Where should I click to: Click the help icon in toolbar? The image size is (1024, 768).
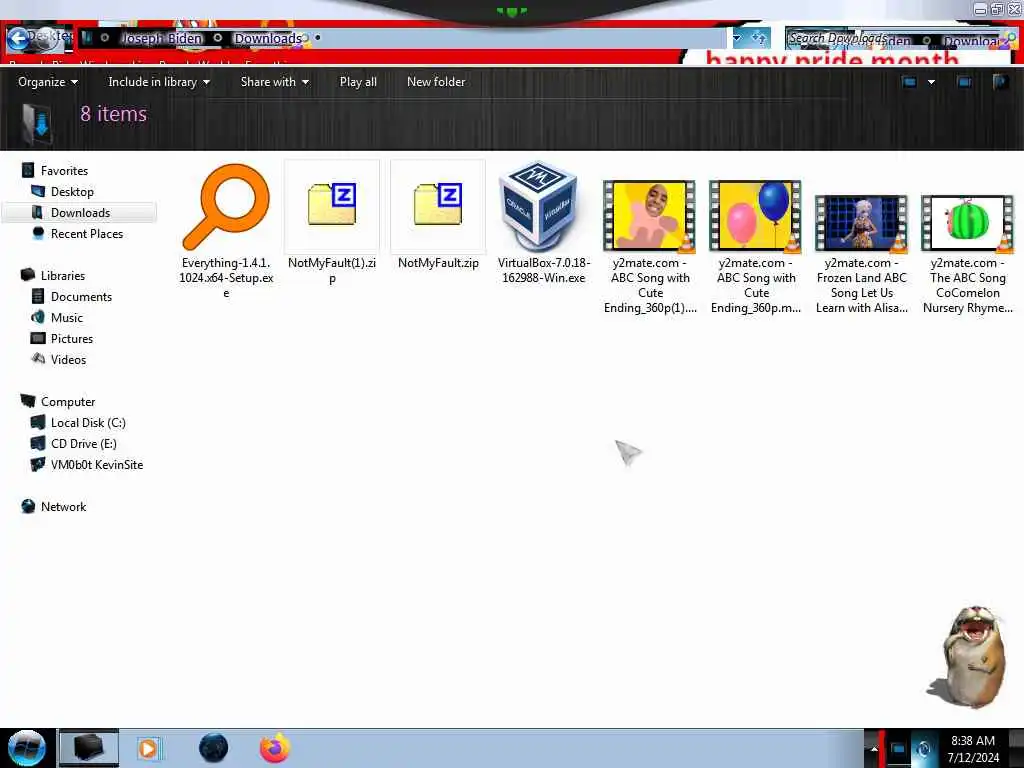pyautogui.click(x=1000, y=82)
